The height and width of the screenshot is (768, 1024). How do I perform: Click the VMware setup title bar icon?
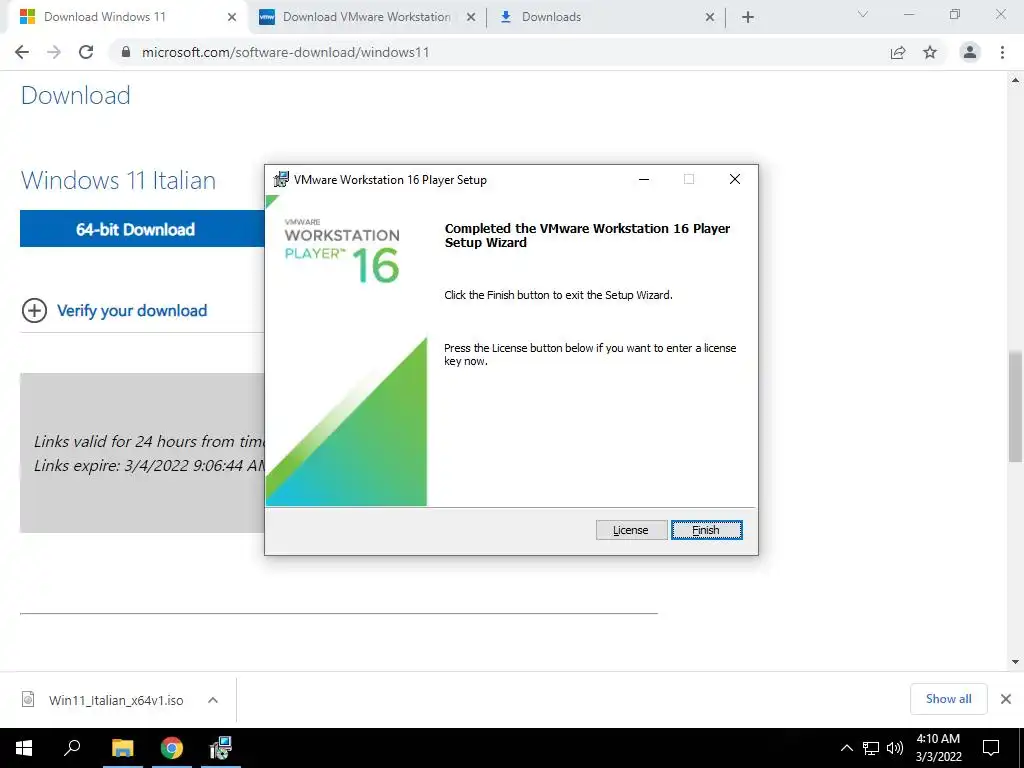[x=281, y=179]
